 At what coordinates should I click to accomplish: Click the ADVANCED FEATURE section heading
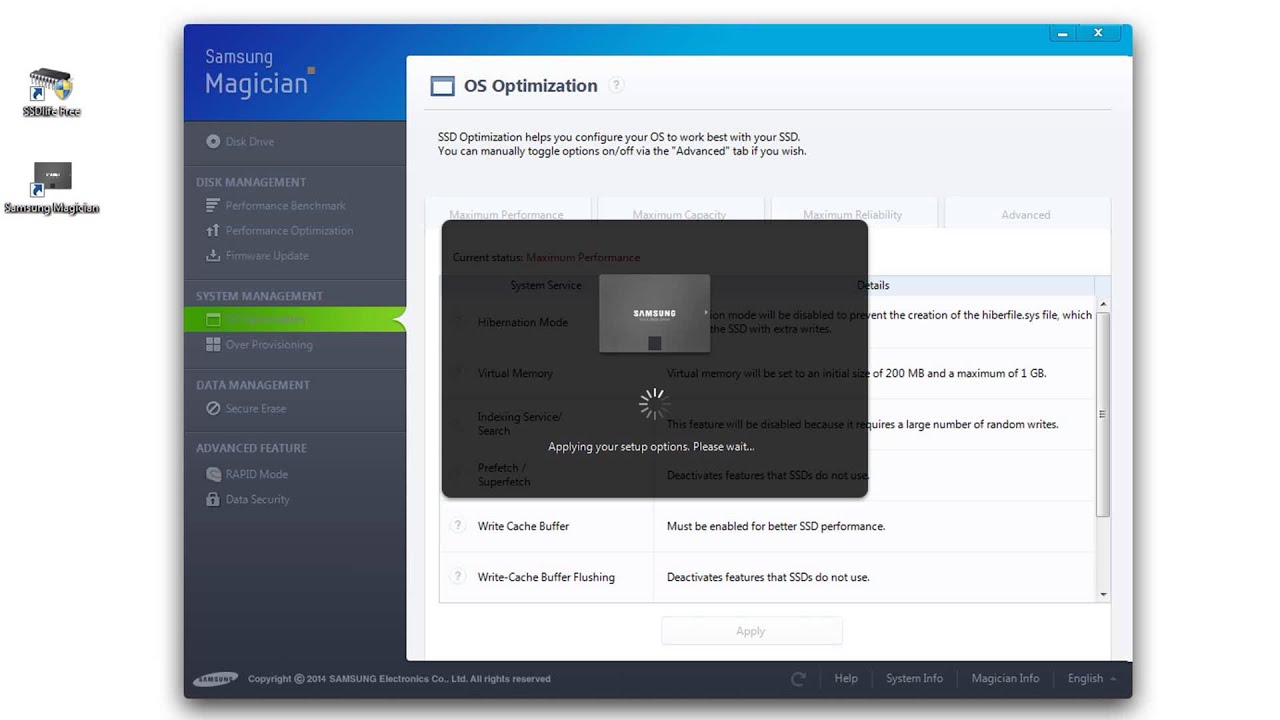pos(251,448)
